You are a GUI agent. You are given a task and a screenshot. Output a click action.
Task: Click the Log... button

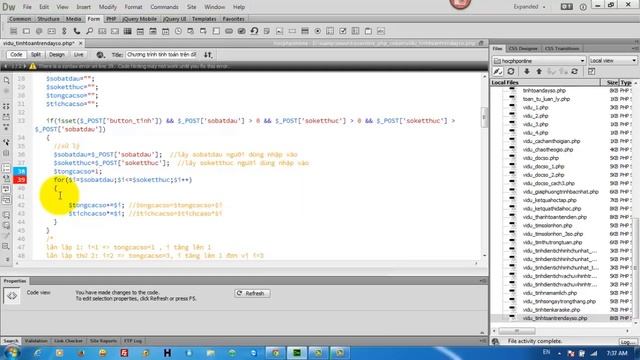pos(628,342)
